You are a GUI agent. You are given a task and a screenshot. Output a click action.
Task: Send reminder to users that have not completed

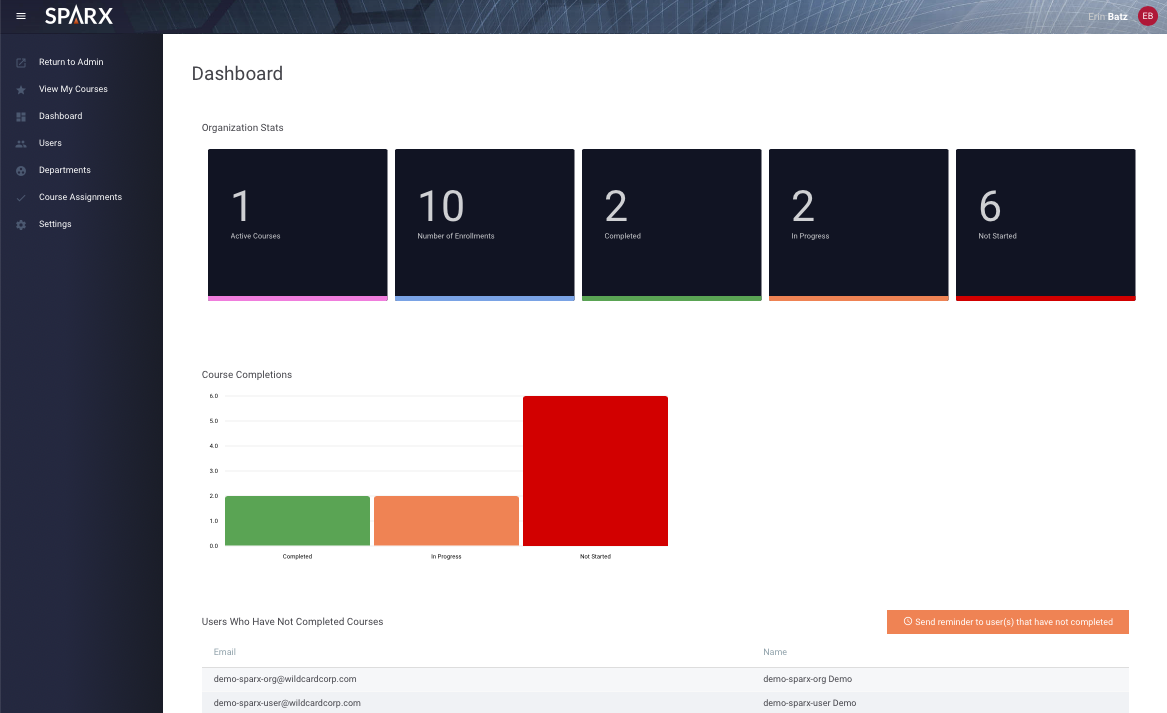pos(1007,622)
